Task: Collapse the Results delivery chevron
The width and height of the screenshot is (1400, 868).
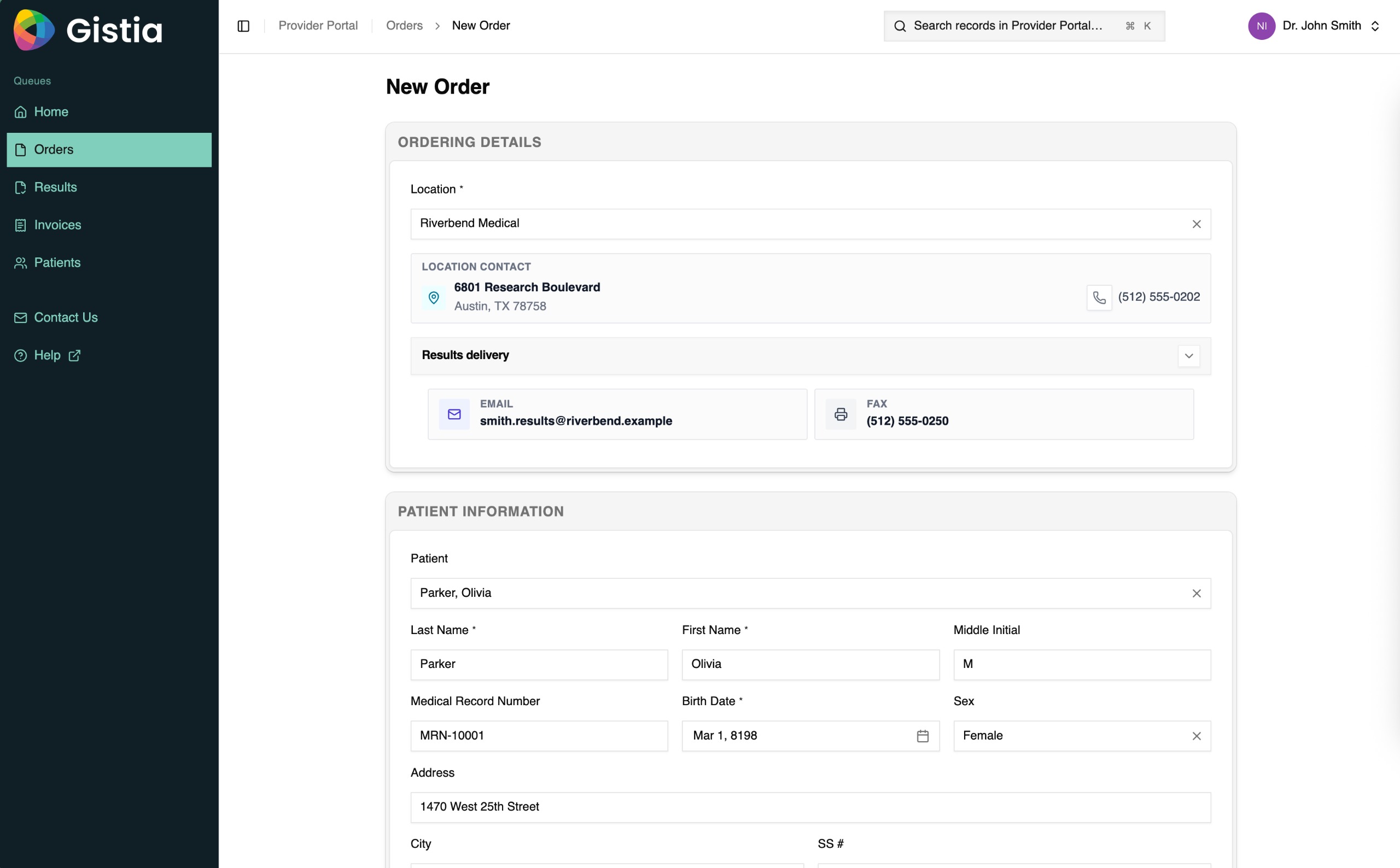Action: [1189, 356]
